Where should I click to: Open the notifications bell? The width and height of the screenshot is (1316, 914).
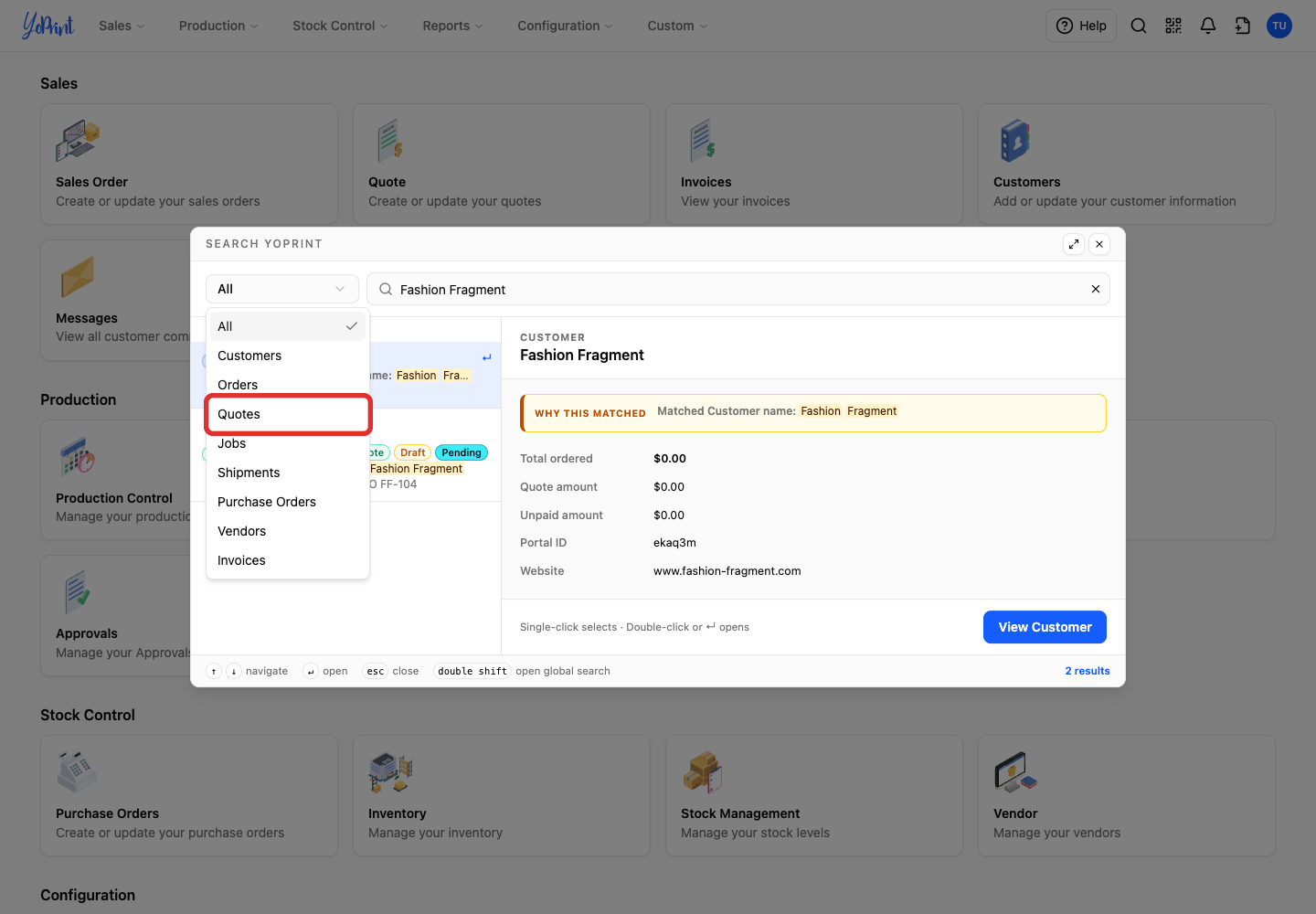click(1208, 26)
